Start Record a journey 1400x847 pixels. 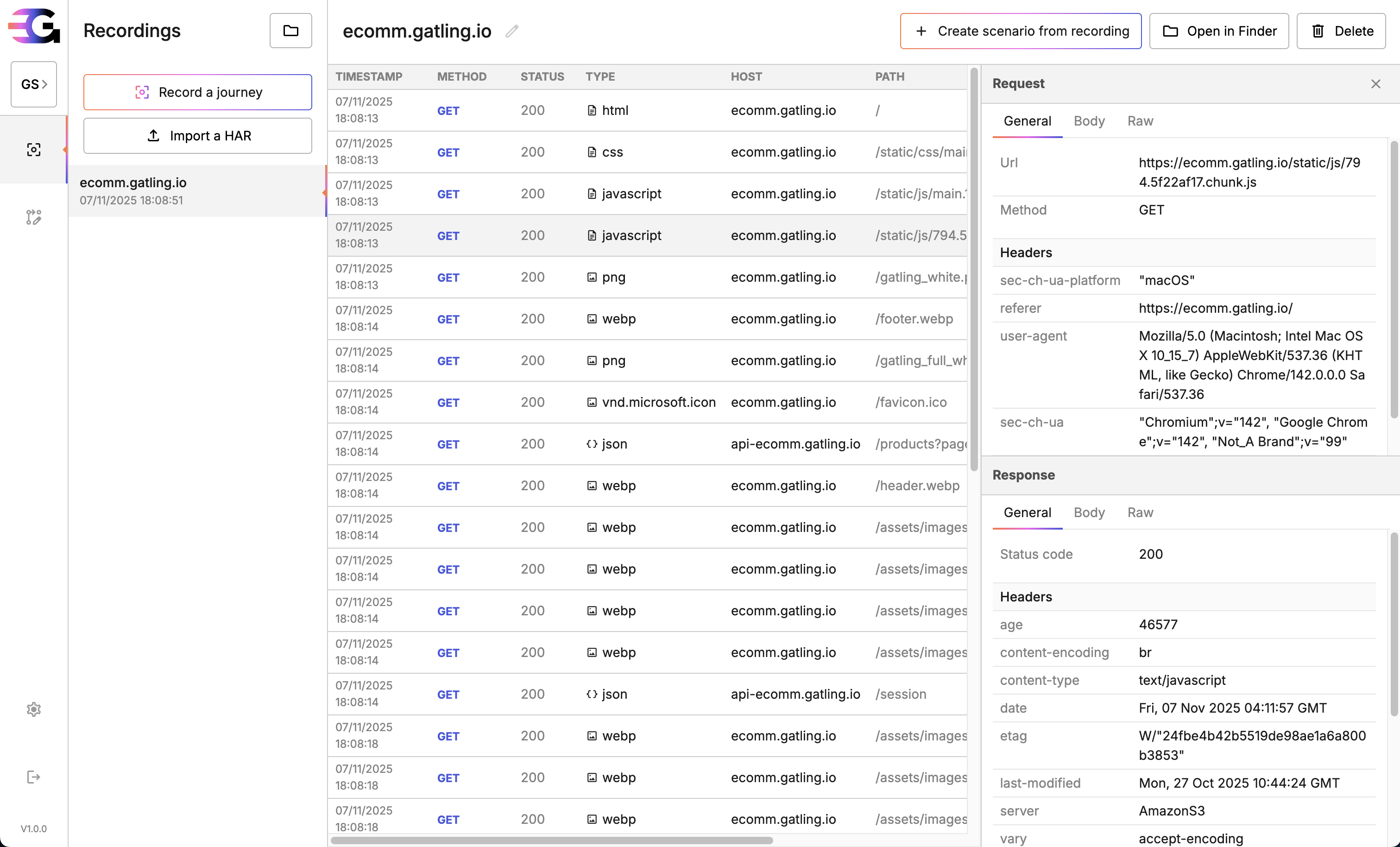(x=198, y=92)
